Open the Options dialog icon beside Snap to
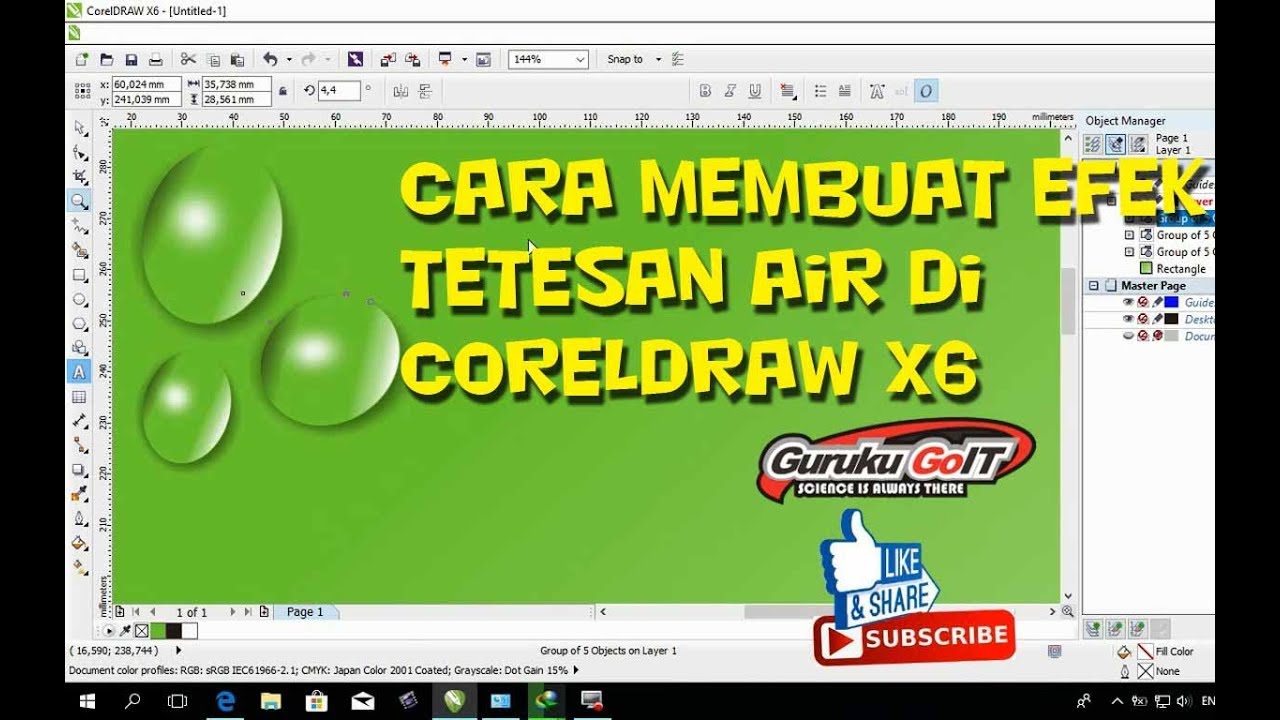 pos(678,60)
